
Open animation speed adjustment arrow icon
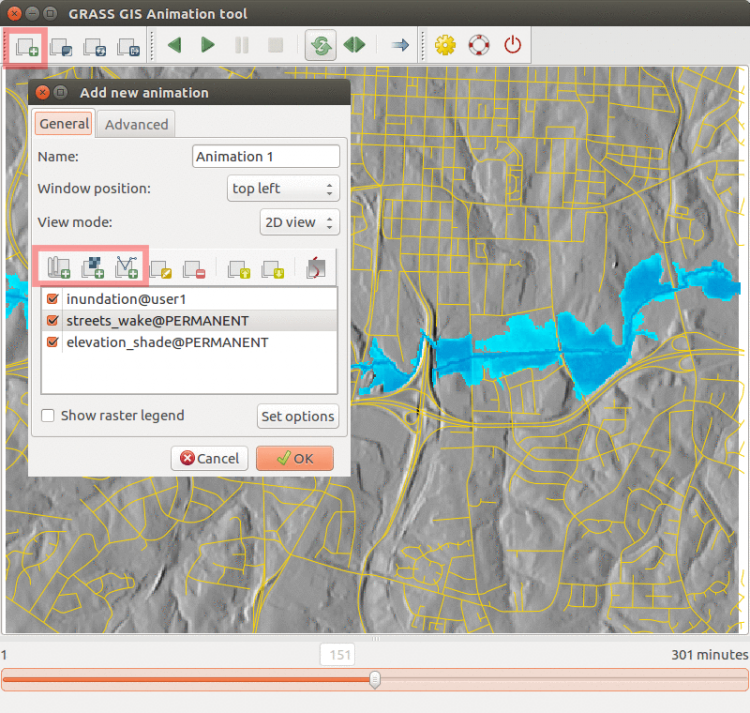pos(400,45)
